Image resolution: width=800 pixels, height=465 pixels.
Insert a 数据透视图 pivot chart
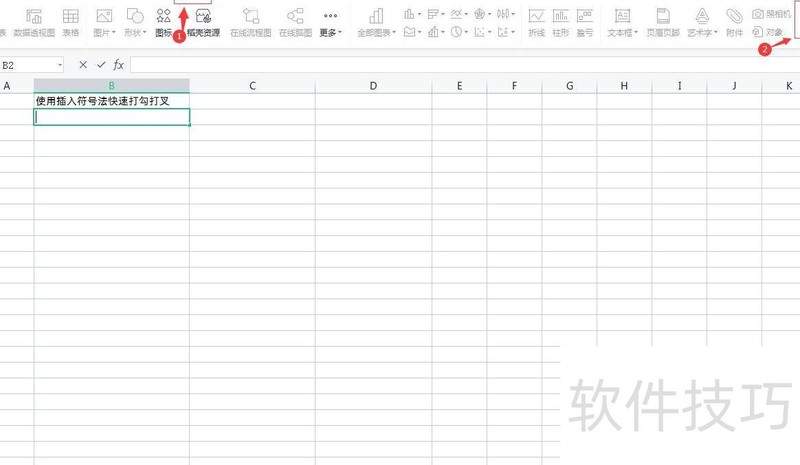[34, 23]
